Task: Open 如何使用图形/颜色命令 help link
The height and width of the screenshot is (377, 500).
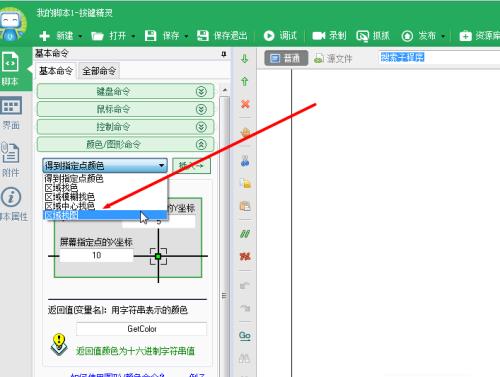Action: click(x=117, y=375)
